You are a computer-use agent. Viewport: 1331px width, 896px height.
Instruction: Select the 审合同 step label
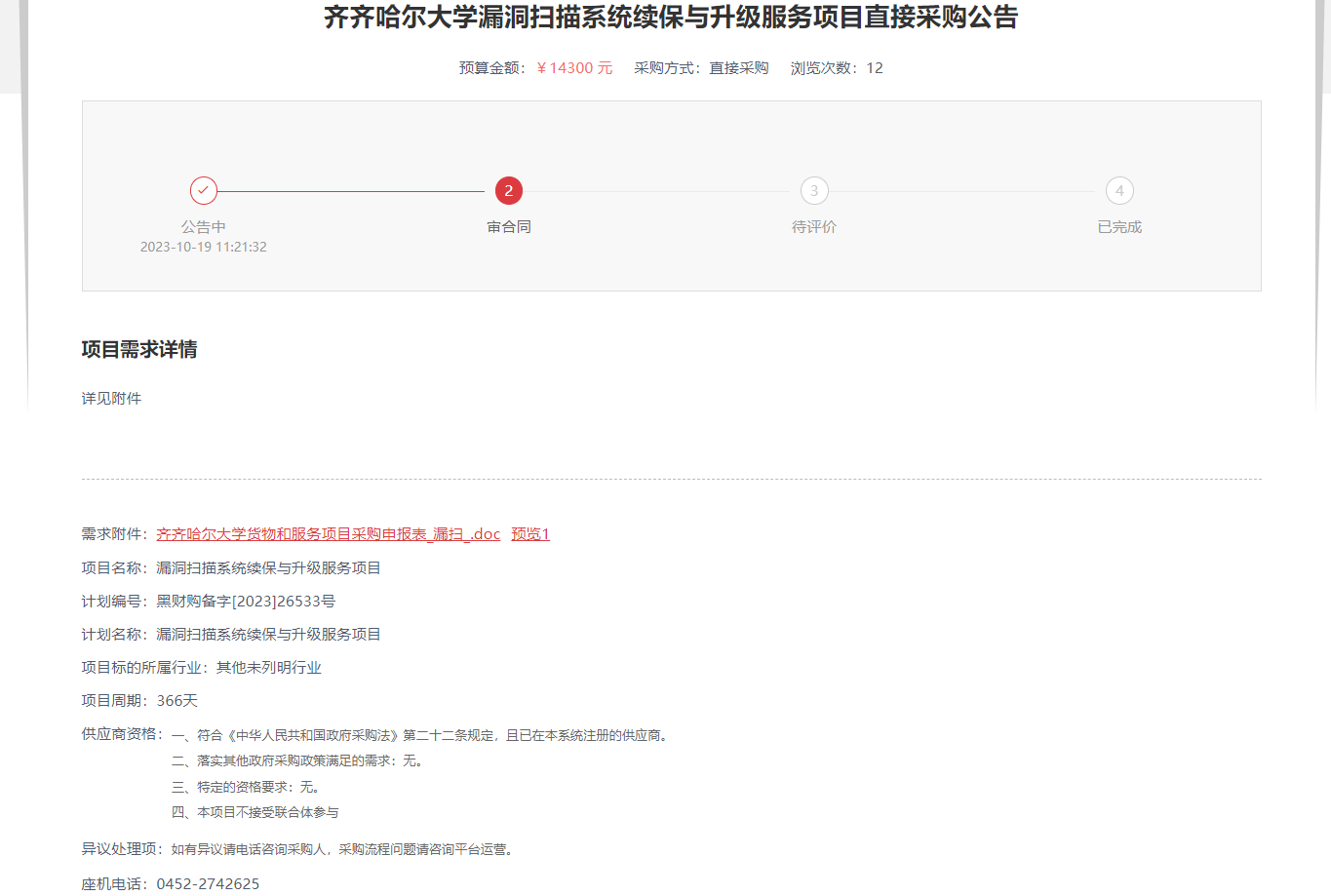[x=508, y=227]
